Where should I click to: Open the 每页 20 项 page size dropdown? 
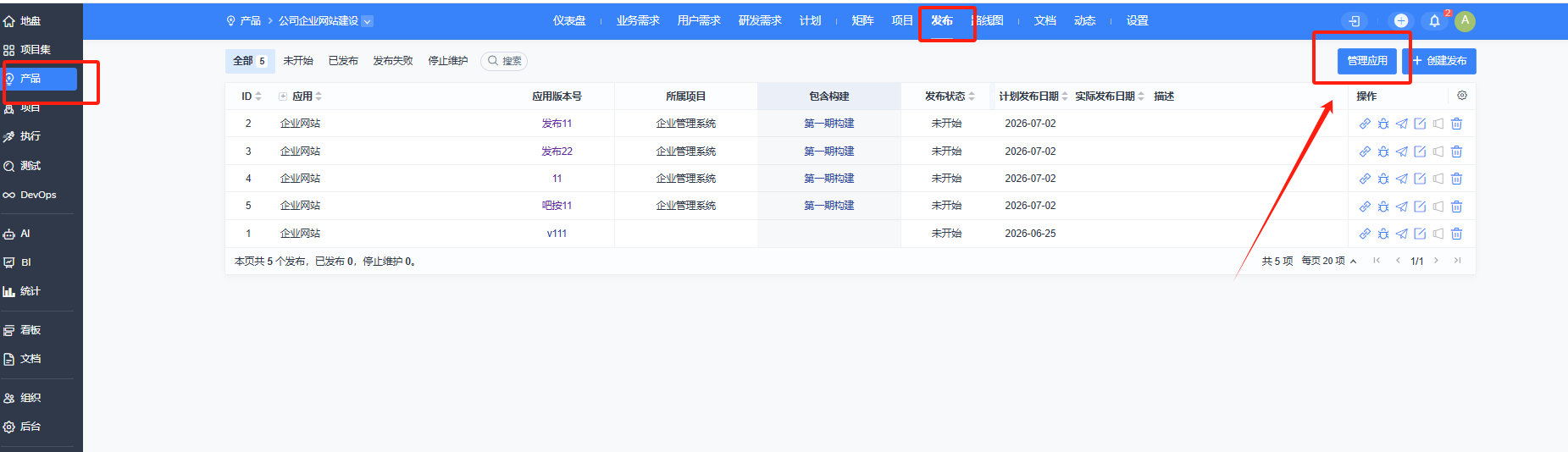[x=1329, y=261]
